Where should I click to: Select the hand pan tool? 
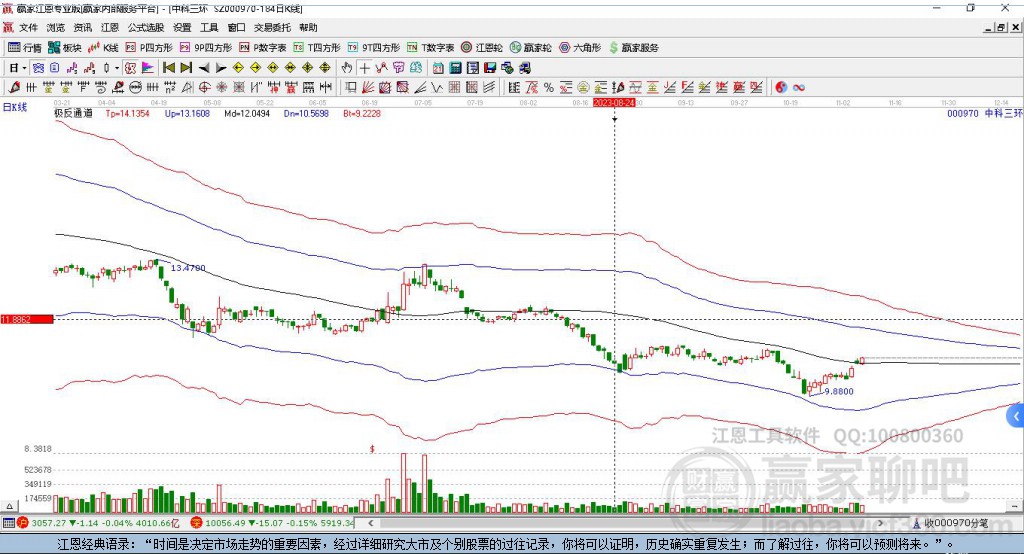tap(347, 67)
